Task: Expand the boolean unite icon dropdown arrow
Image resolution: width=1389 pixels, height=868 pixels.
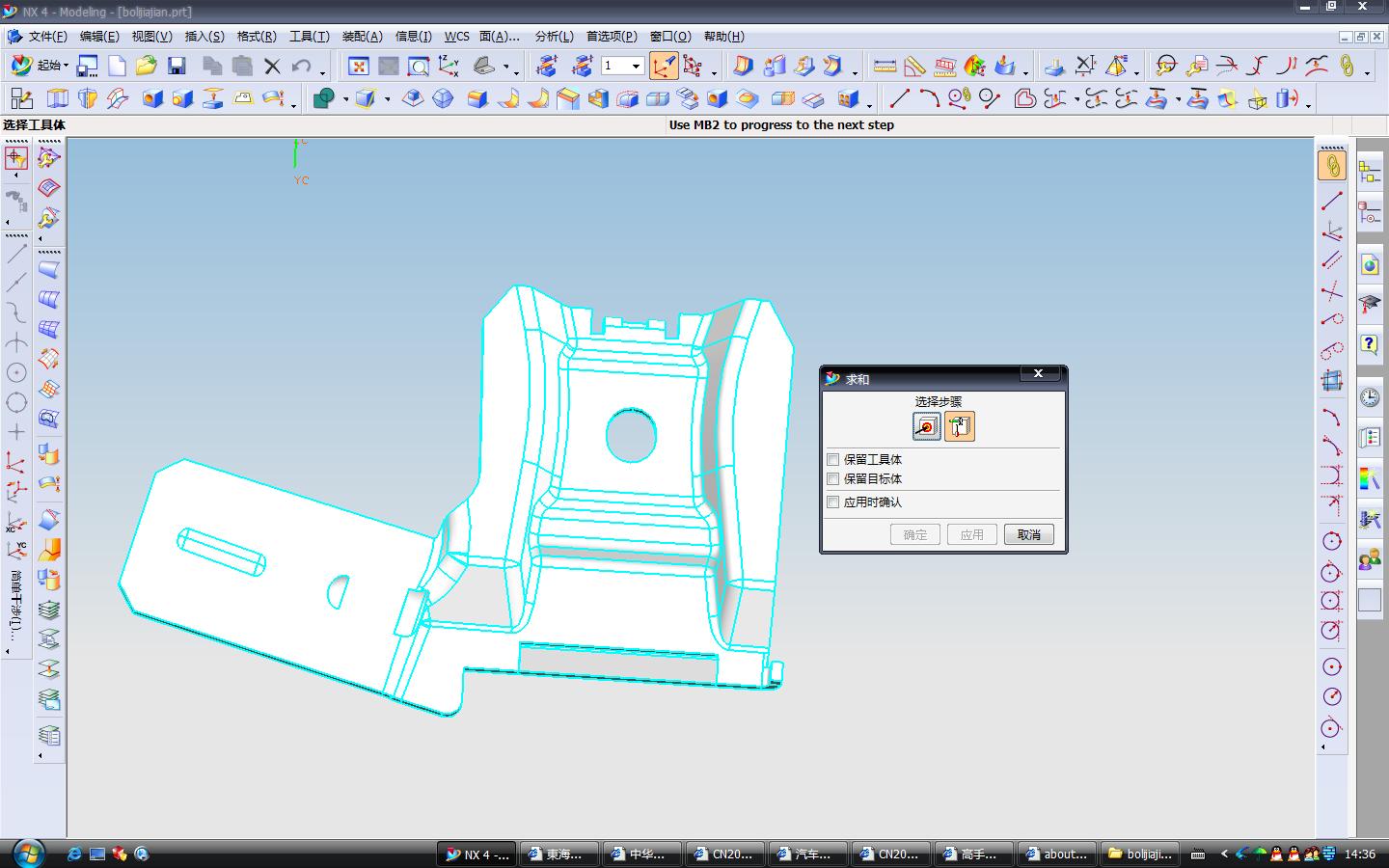Action: (345, 99)
